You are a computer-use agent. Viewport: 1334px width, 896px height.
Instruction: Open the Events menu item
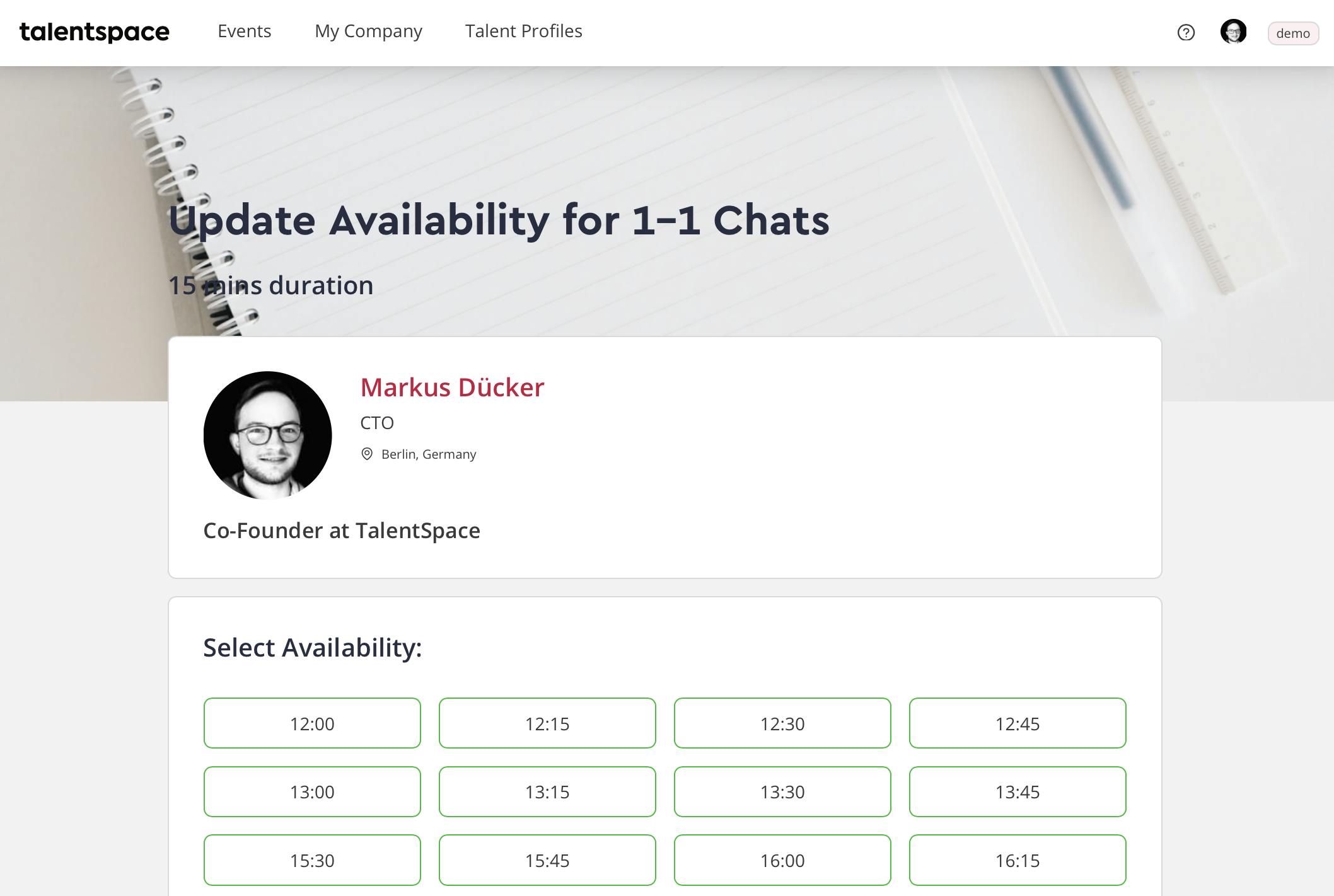pyautogui.click(x=245, y=31)
